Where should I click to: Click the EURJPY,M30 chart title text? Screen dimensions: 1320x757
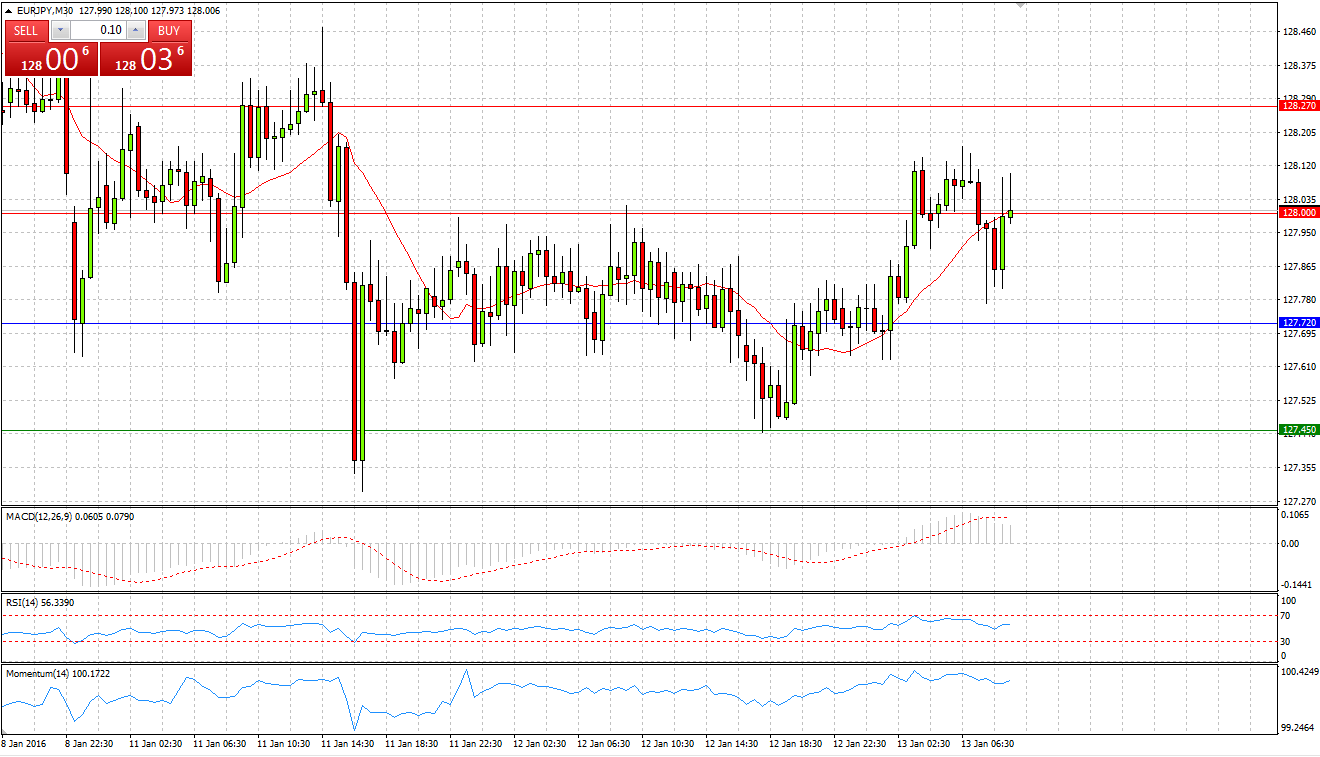[x=45, y=10]
